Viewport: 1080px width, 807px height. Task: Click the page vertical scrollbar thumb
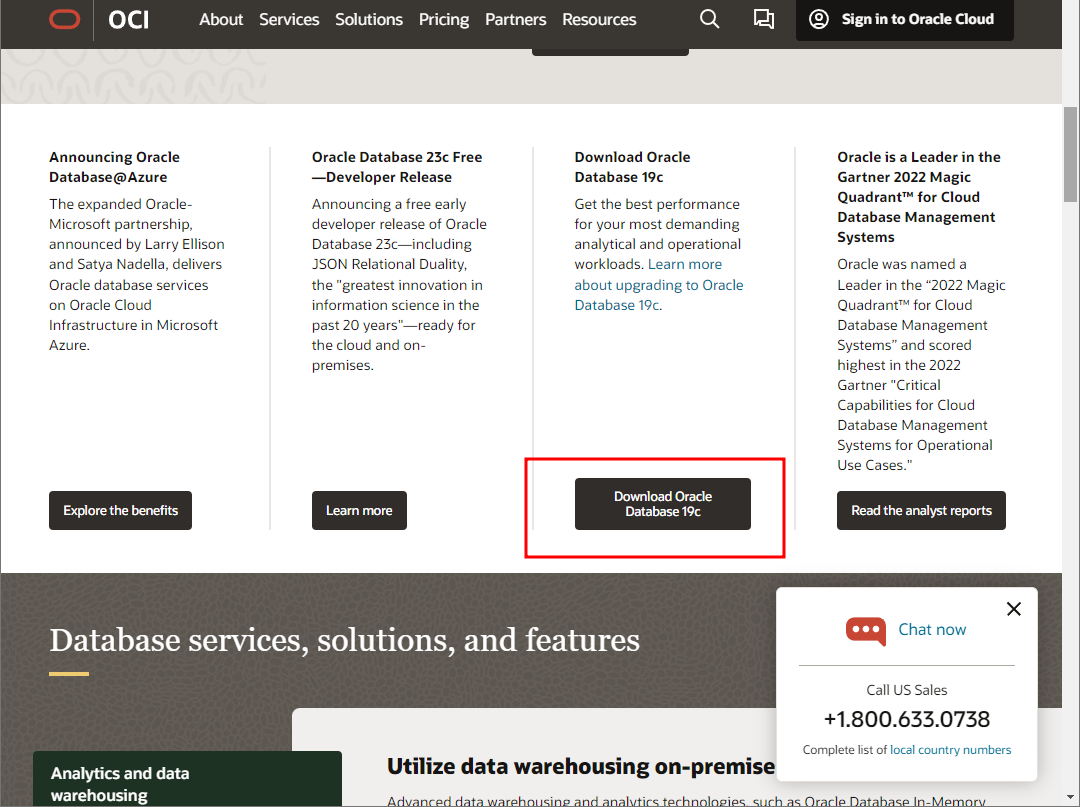point(1070,154)
